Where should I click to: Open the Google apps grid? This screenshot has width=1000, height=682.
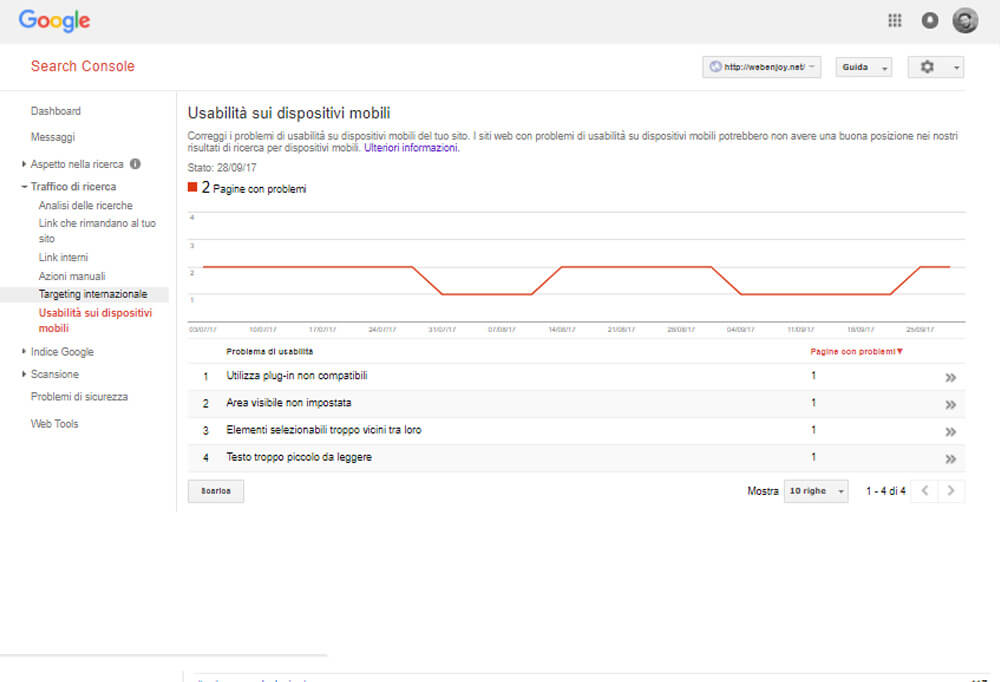895,20
